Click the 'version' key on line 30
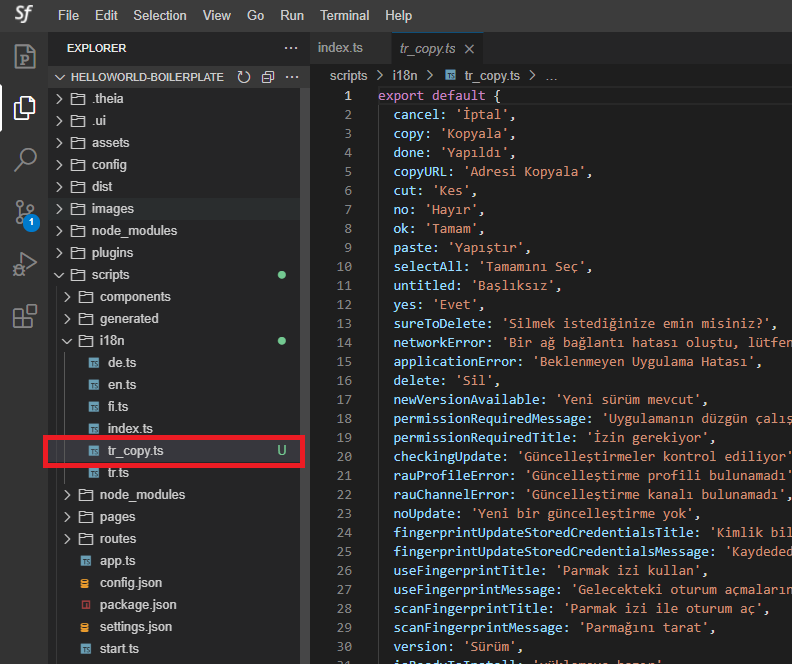Screen dimensions: 792x664 (420, 647)
